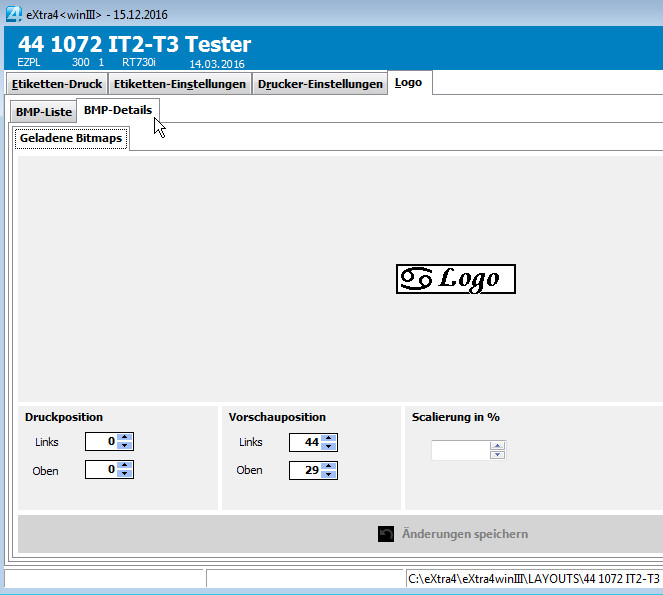Select the Logo bitmap preview image

456,279
